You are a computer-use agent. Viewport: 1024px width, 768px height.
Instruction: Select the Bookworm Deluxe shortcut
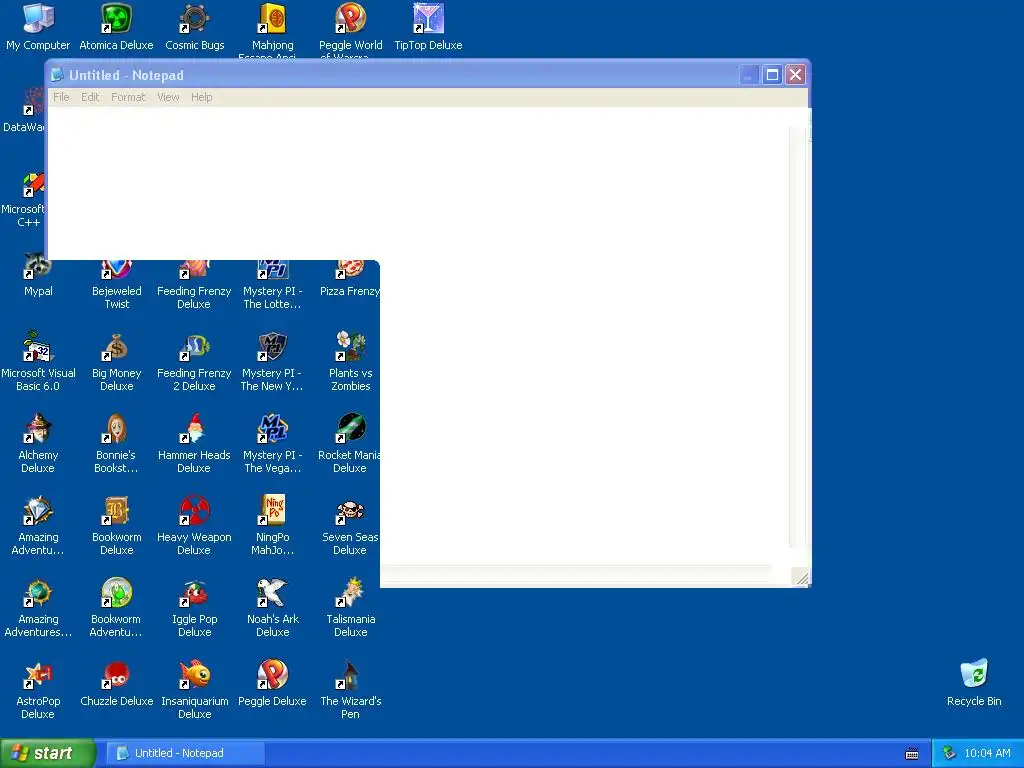[x=116, y=525]
